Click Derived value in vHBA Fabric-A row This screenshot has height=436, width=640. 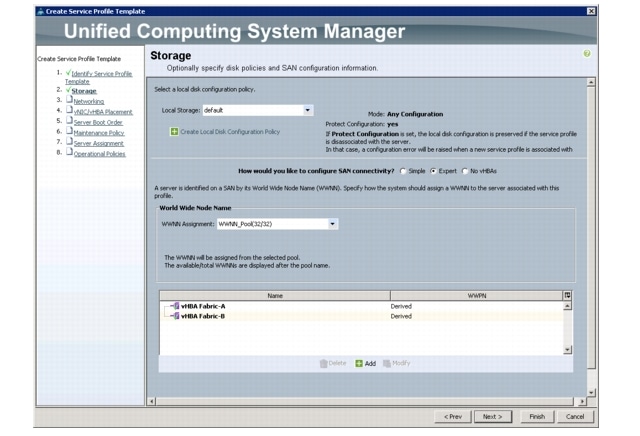(401, 306)
